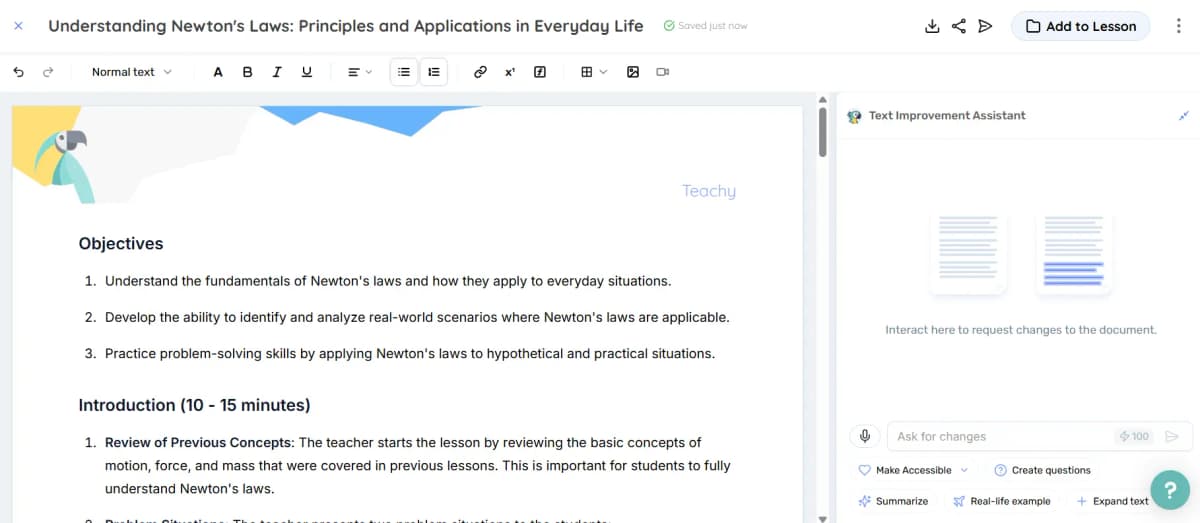
Task: Insert a hyperlink
Action: 480,72
